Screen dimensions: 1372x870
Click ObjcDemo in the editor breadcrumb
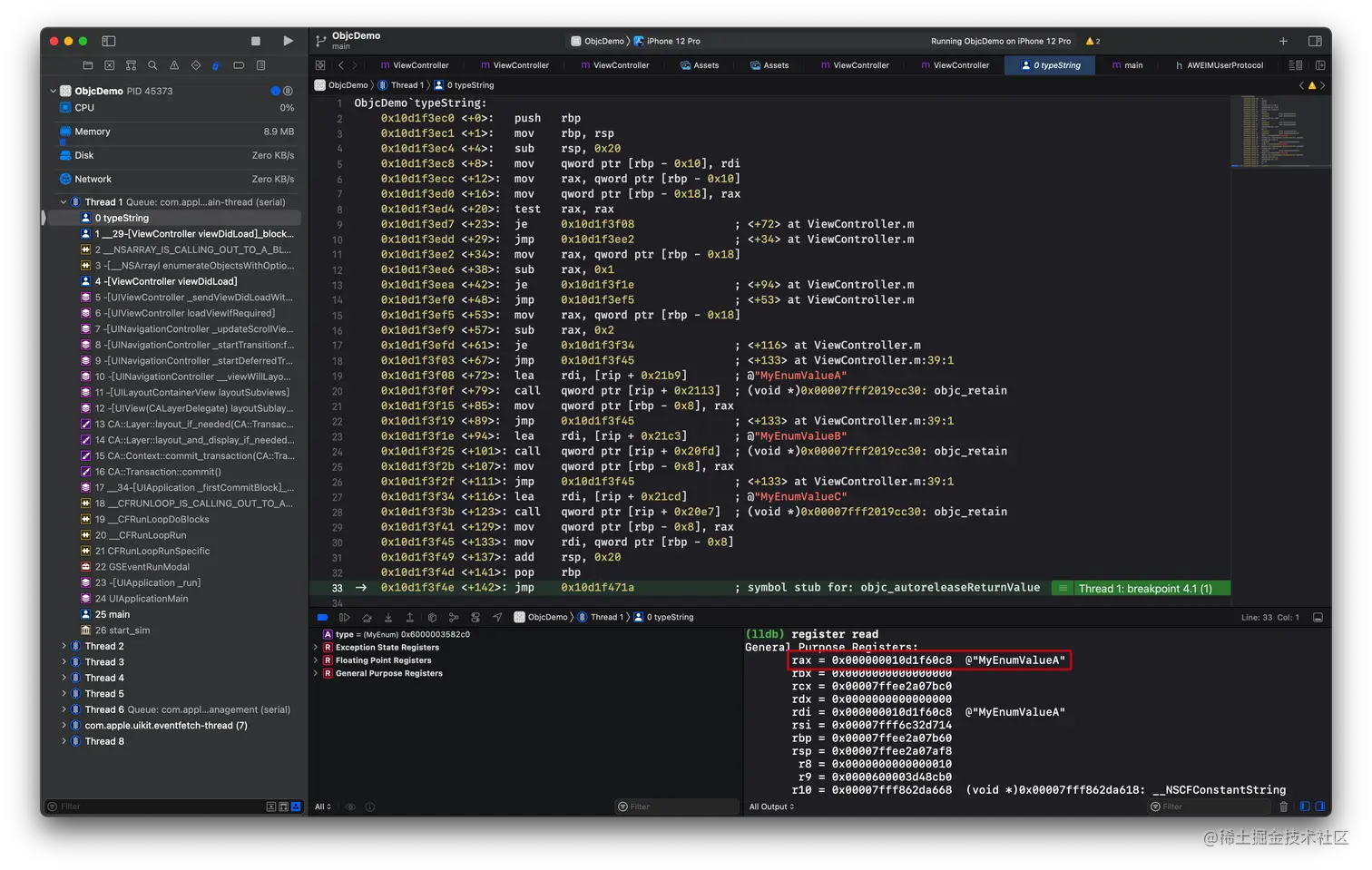[342, 85]
